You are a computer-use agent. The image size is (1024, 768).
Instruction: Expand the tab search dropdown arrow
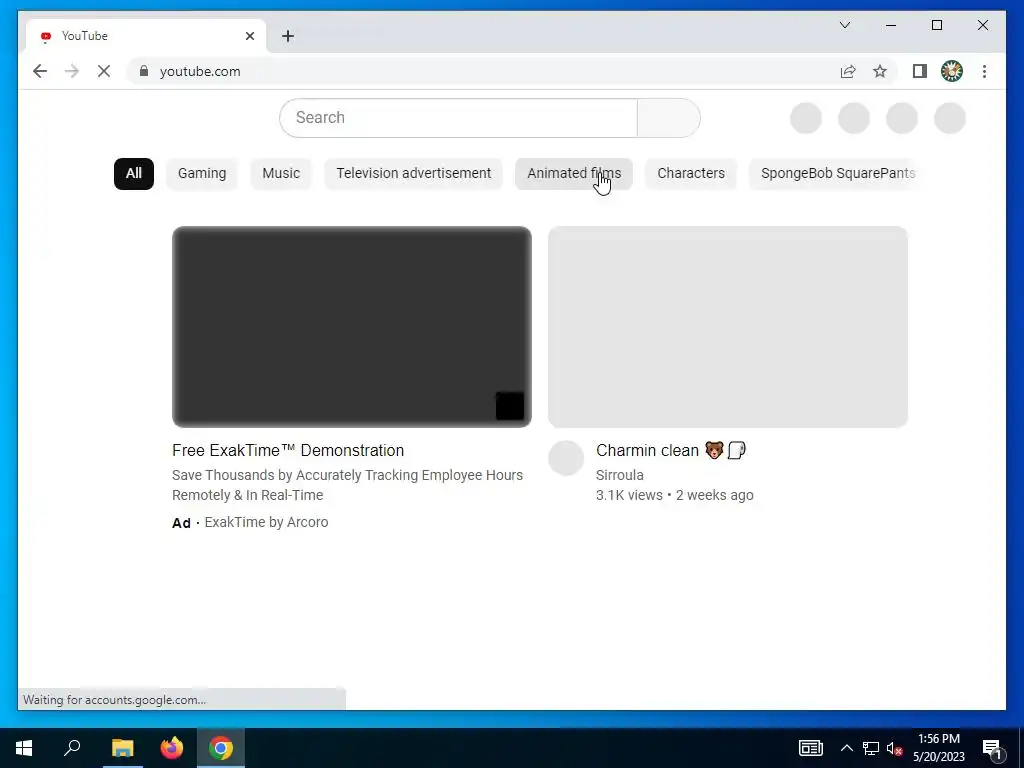(x=844, y=25)
